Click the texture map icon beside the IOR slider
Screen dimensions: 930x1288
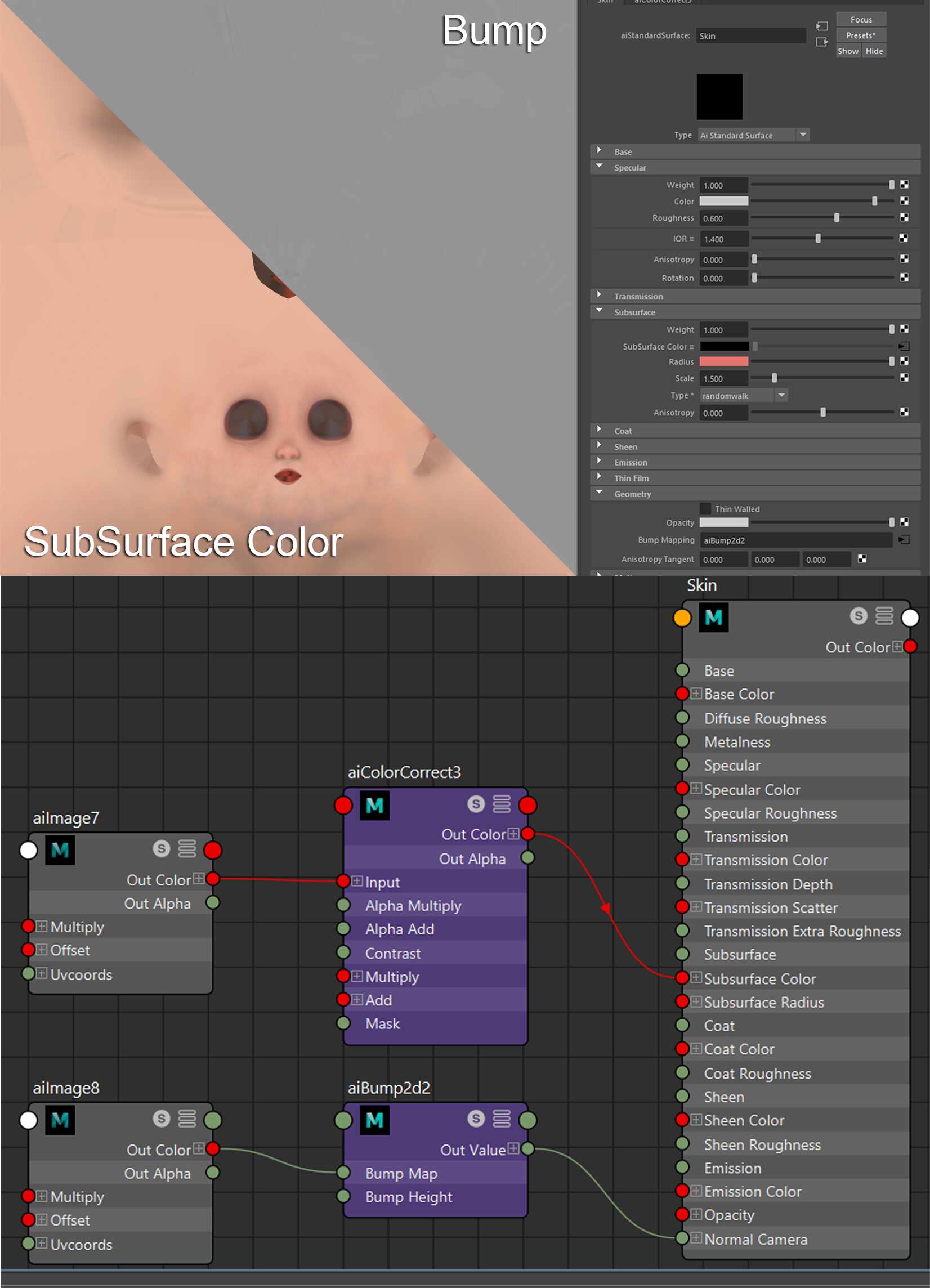[x=905, y=239]
